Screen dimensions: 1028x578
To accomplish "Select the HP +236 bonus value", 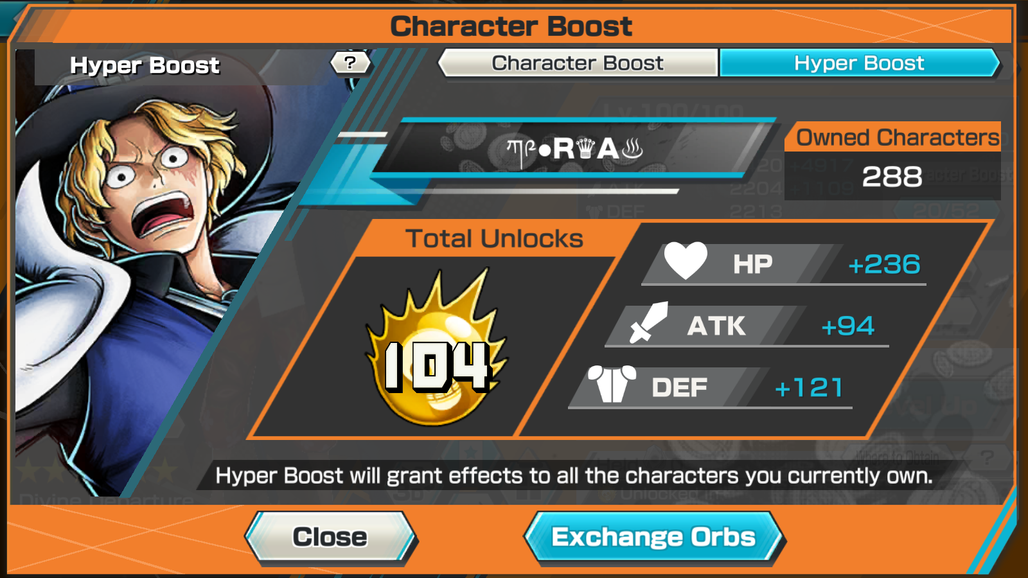I will pos(884,264).
